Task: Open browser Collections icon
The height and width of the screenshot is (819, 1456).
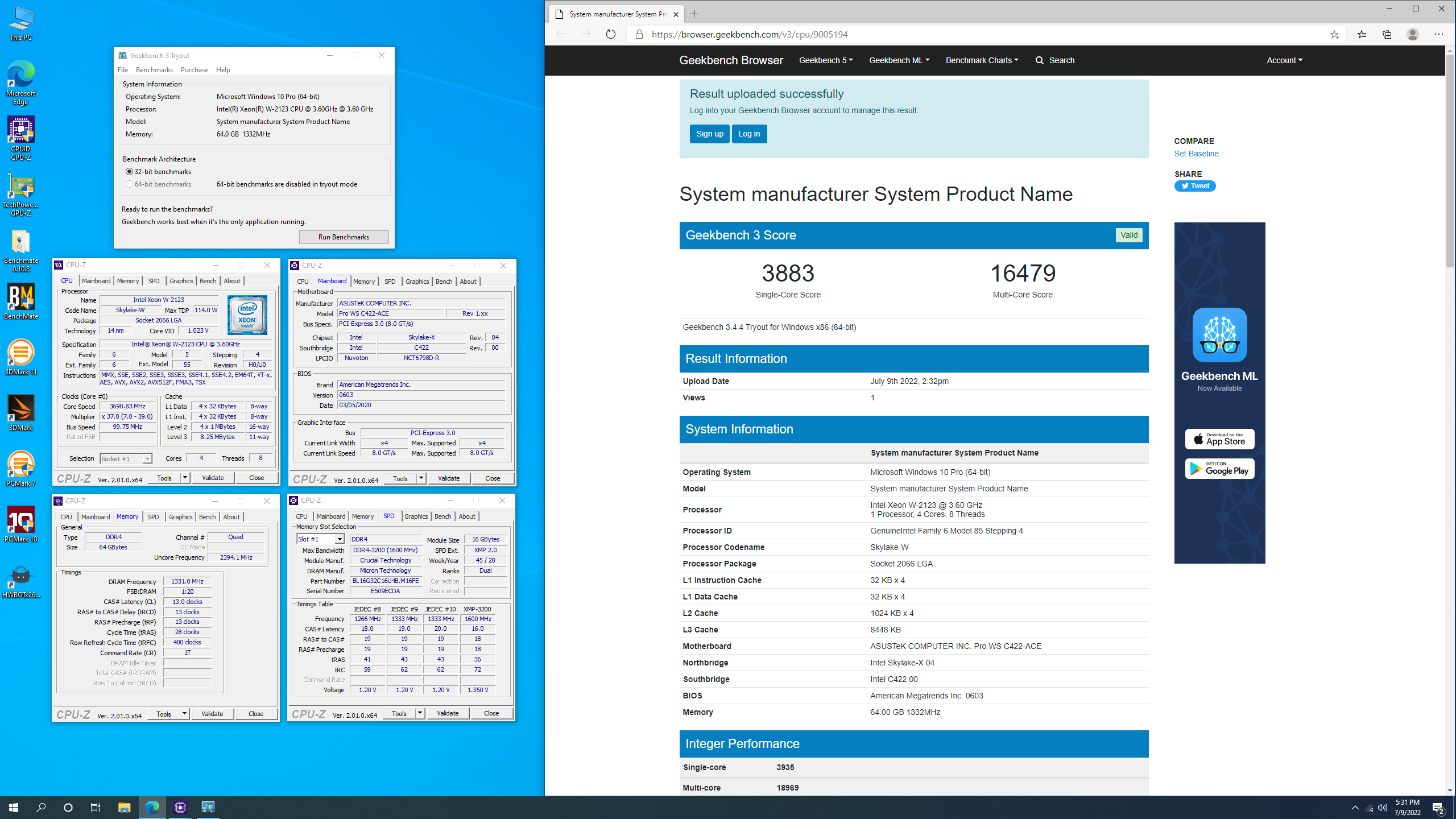Action: click(1387, 34)
